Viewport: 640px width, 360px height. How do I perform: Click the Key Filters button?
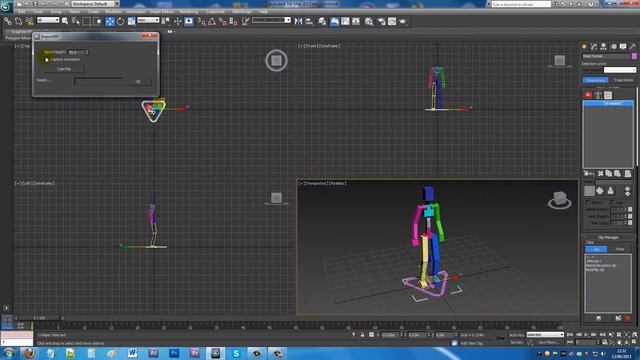click(x=548, y=342)
